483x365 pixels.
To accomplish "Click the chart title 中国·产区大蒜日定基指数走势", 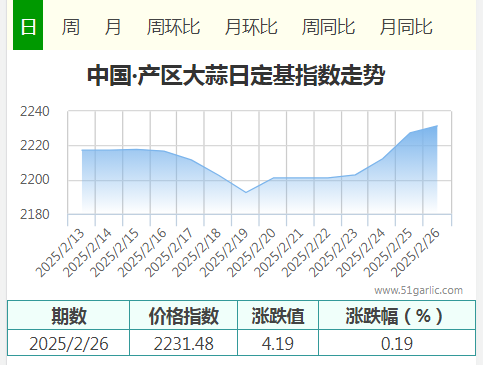I will point(236,75).
